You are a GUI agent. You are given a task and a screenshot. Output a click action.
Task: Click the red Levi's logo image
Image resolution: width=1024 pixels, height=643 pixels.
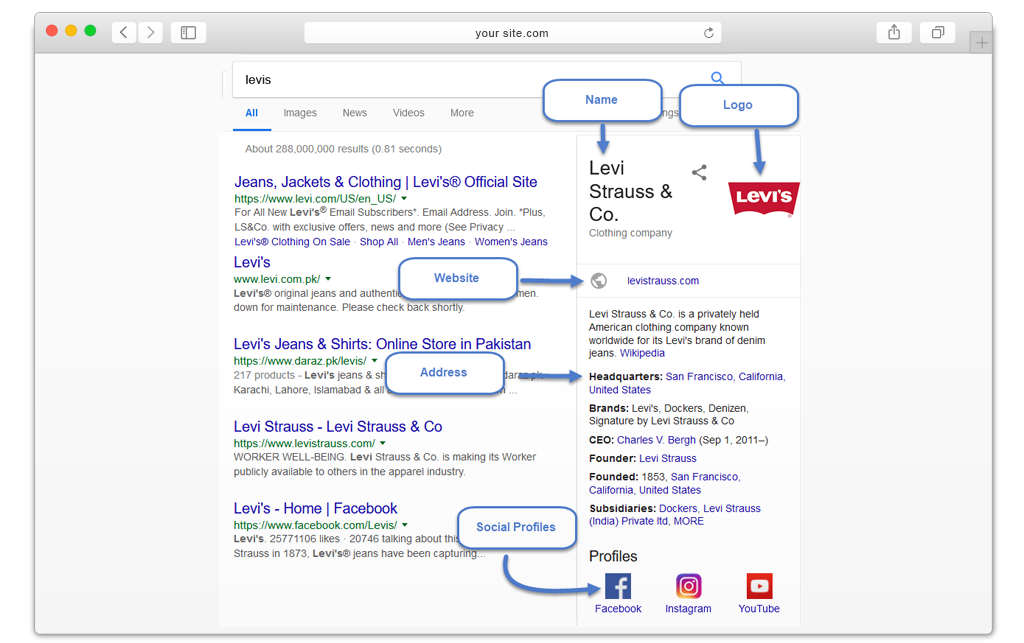tap(763, 198)
